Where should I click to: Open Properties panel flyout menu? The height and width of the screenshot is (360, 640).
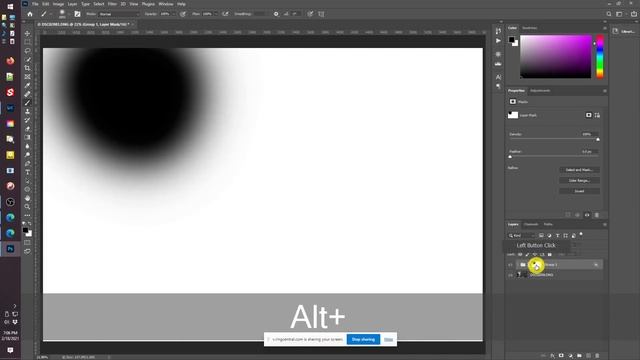tap(604, 91)
